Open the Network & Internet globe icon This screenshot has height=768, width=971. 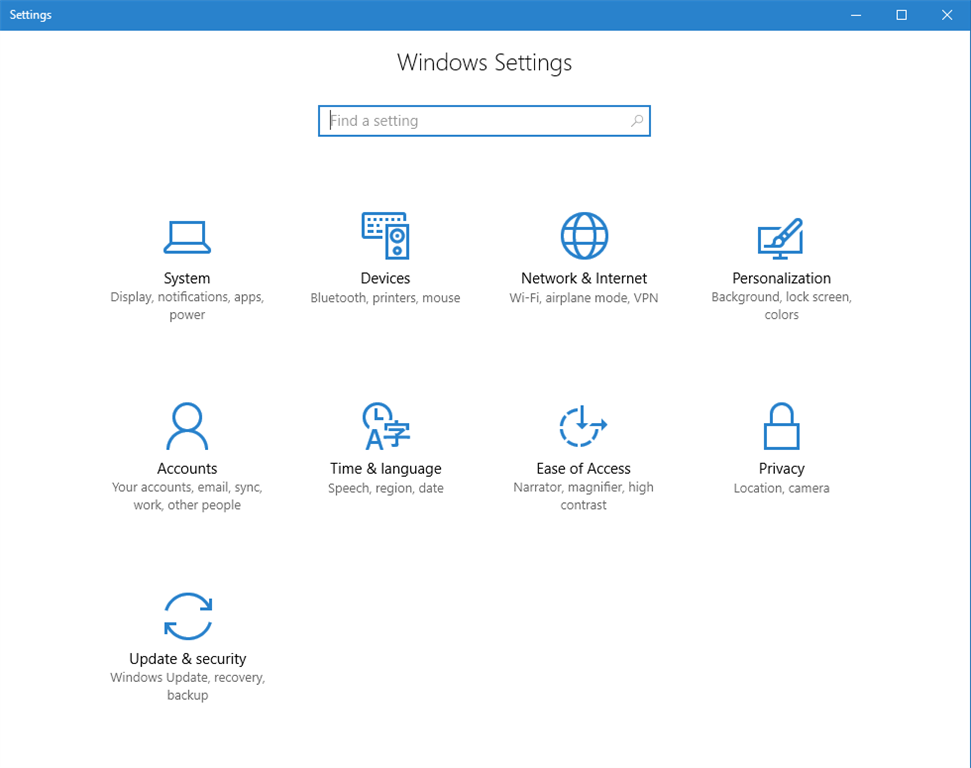pyautogui.click(x=584, y=236)
